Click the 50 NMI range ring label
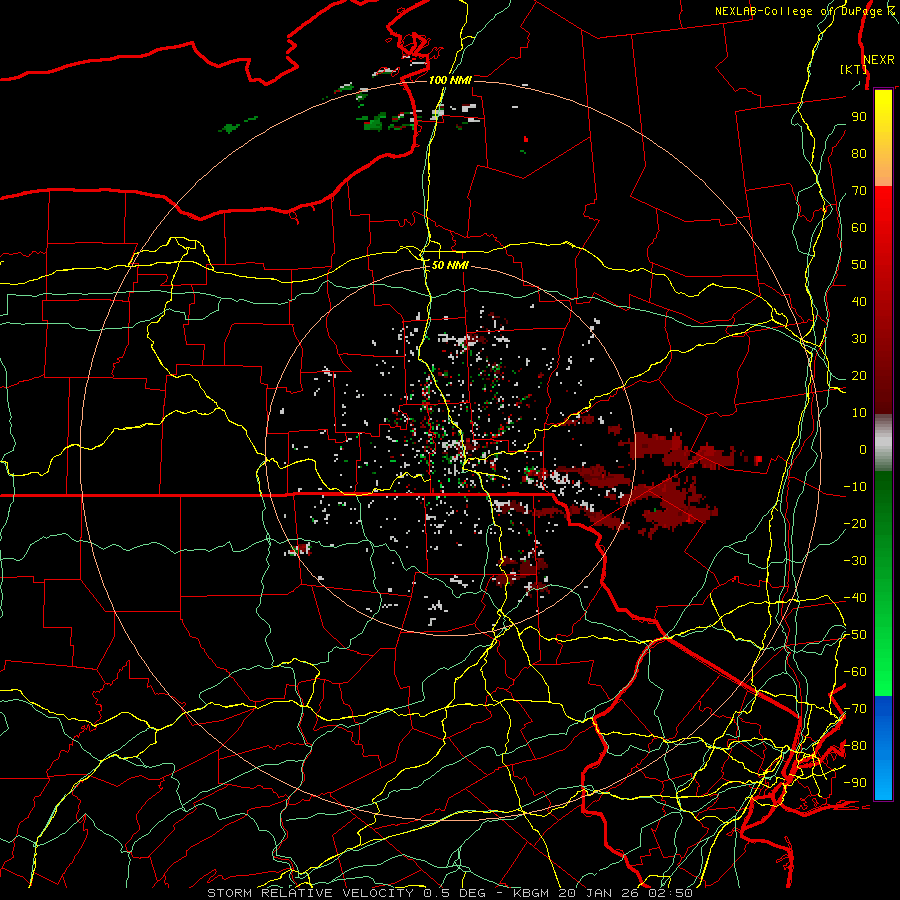Viewport: 900px width, 900px height. tap(450, 265)
